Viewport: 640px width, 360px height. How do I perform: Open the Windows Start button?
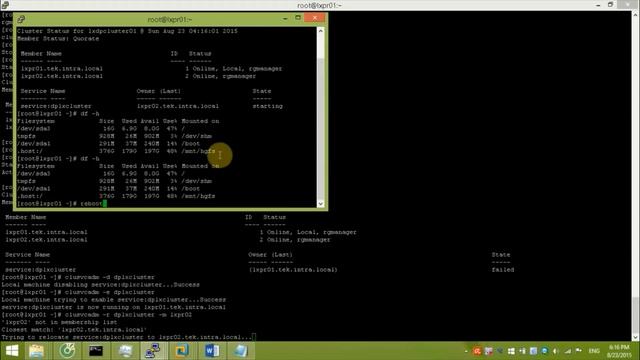[12, 351]
